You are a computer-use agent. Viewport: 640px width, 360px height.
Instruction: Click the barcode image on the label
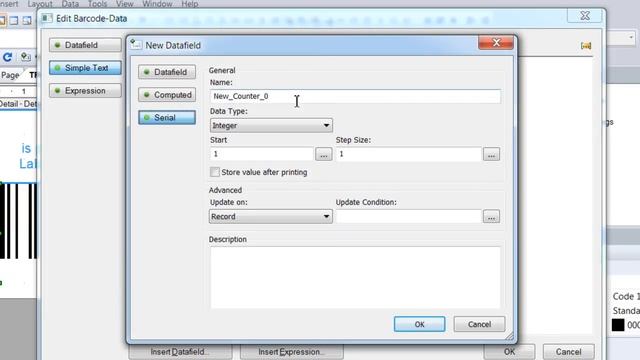point(18,221)
